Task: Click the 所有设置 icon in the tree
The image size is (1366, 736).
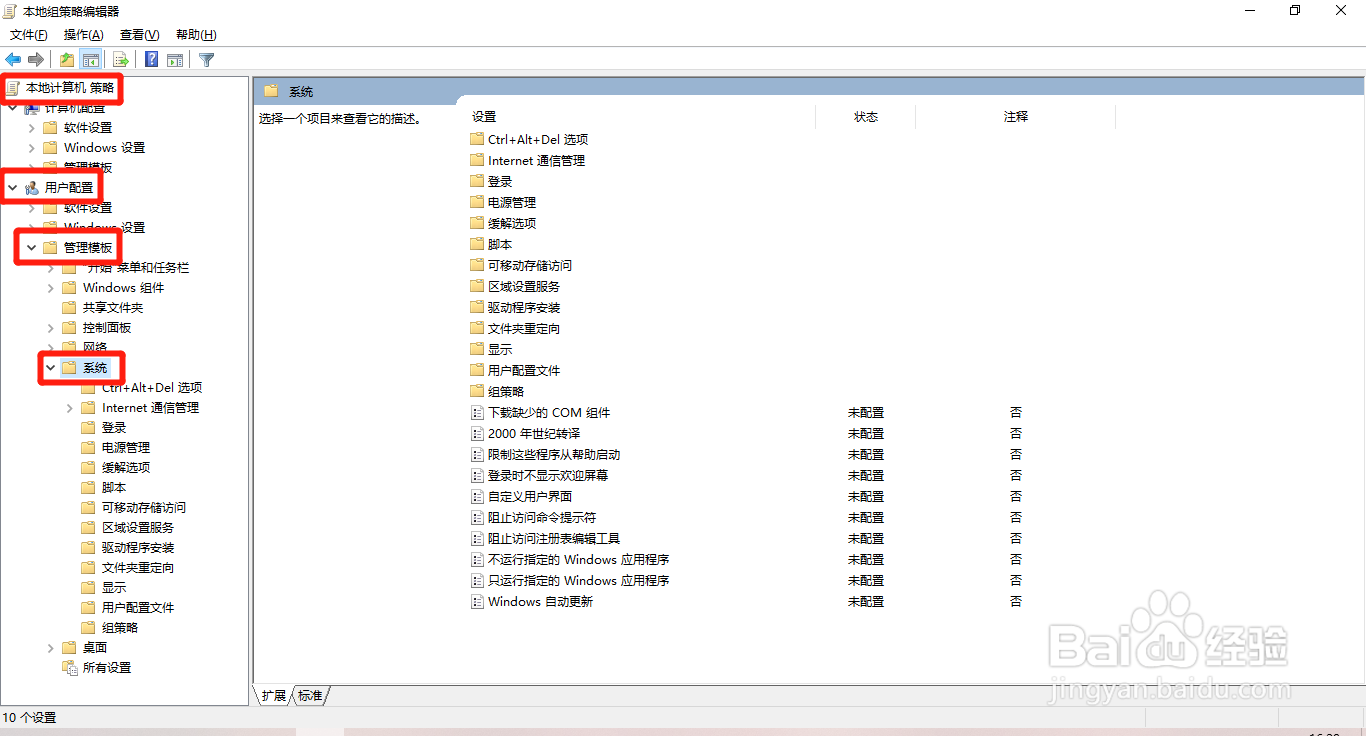Action: [69, 667]
